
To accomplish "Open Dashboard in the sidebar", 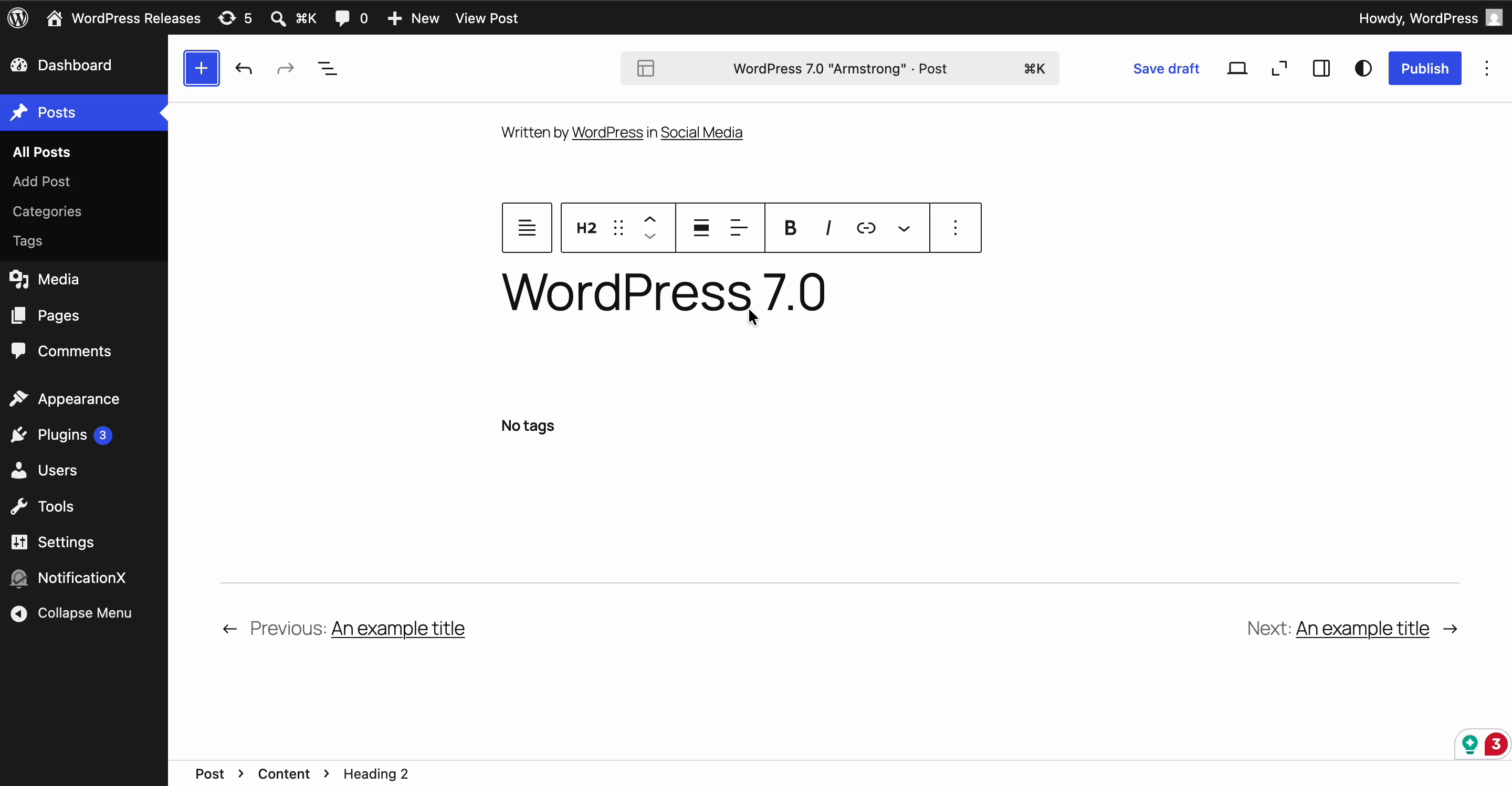I will point(84,65).
